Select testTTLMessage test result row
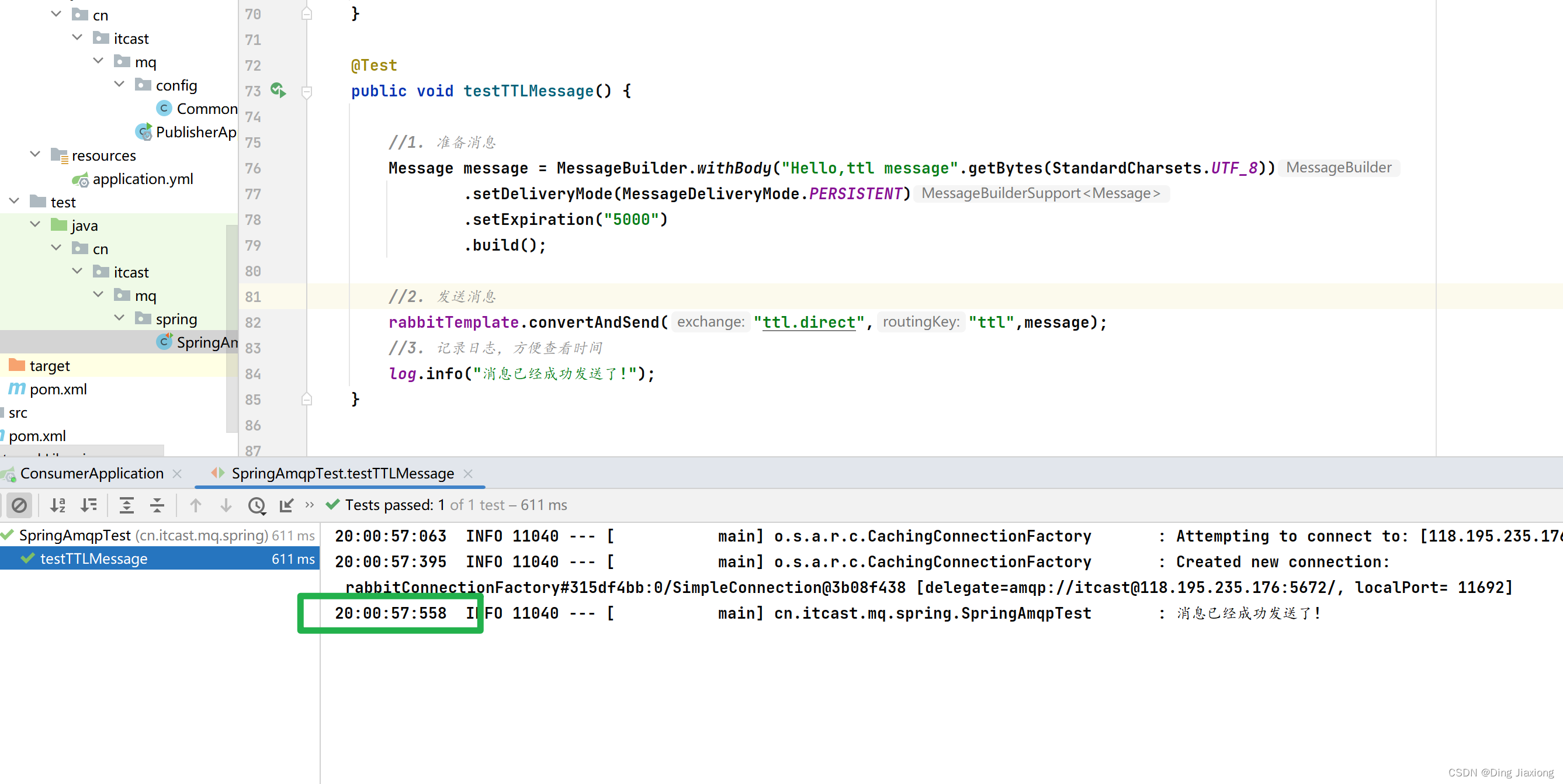This screenshot has width=1563, height=784. [159, 558]
